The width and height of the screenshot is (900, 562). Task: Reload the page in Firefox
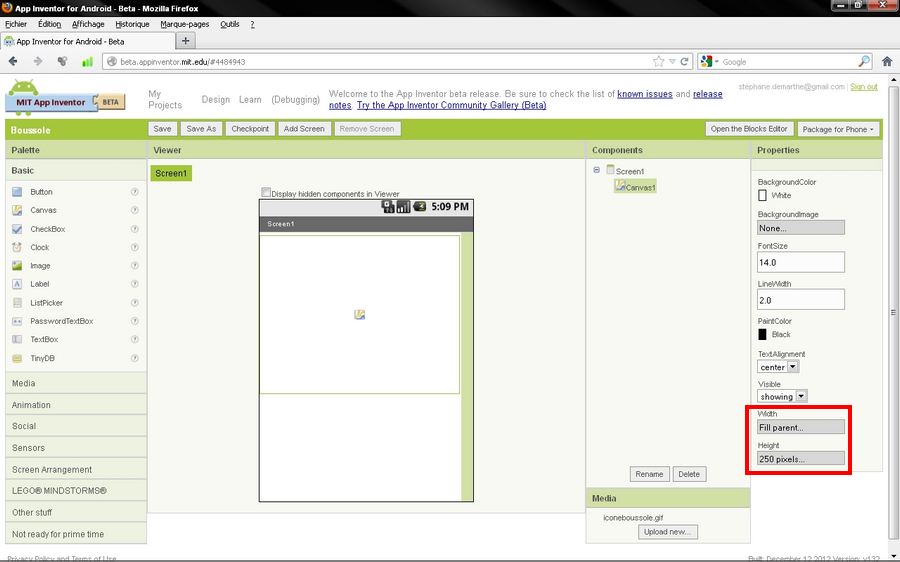(684, 61)
